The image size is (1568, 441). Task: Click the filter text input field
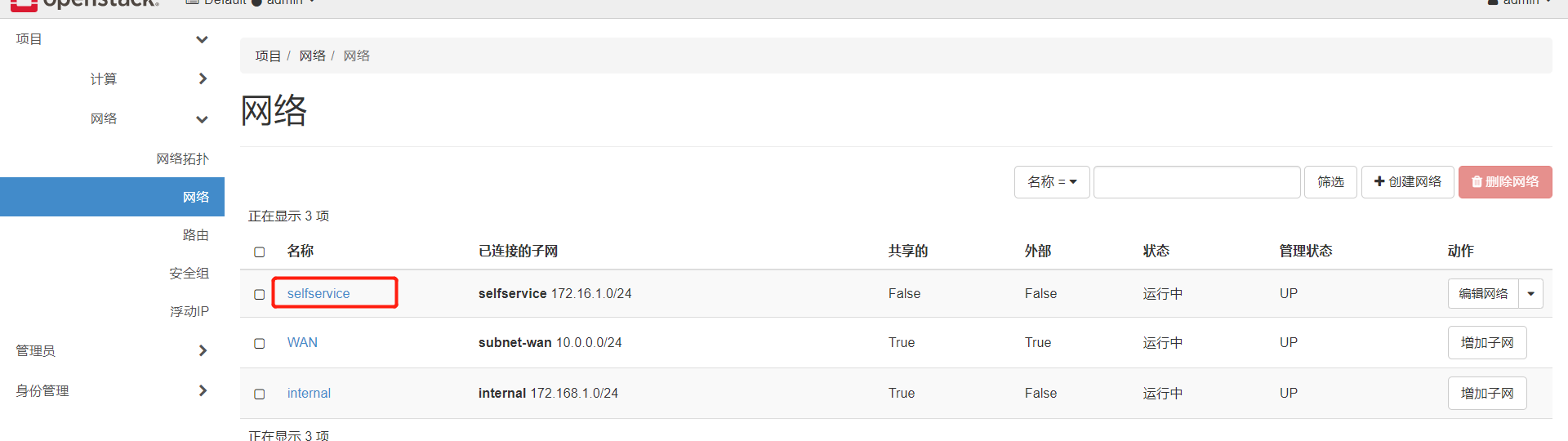(x=1196, y=182)
